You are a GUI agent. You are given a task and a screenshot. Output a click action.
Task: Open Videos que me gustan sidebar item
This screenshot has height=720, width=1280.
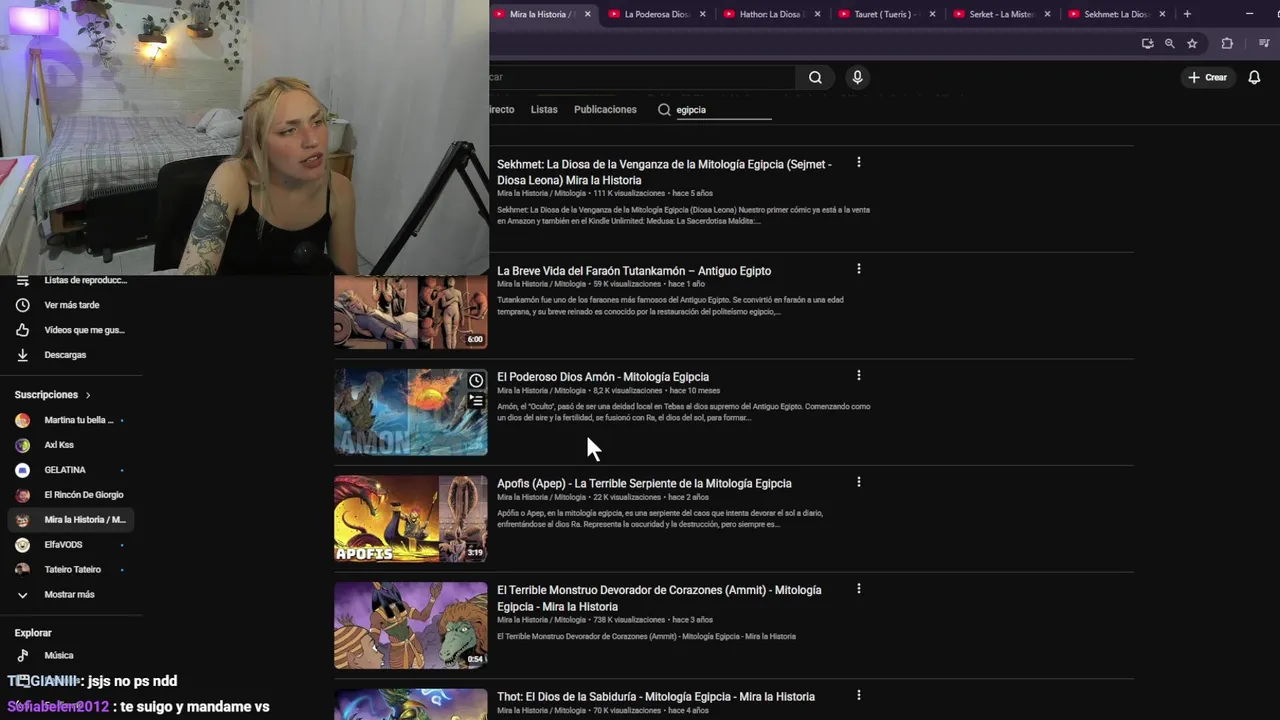click(x=71, y=330)
